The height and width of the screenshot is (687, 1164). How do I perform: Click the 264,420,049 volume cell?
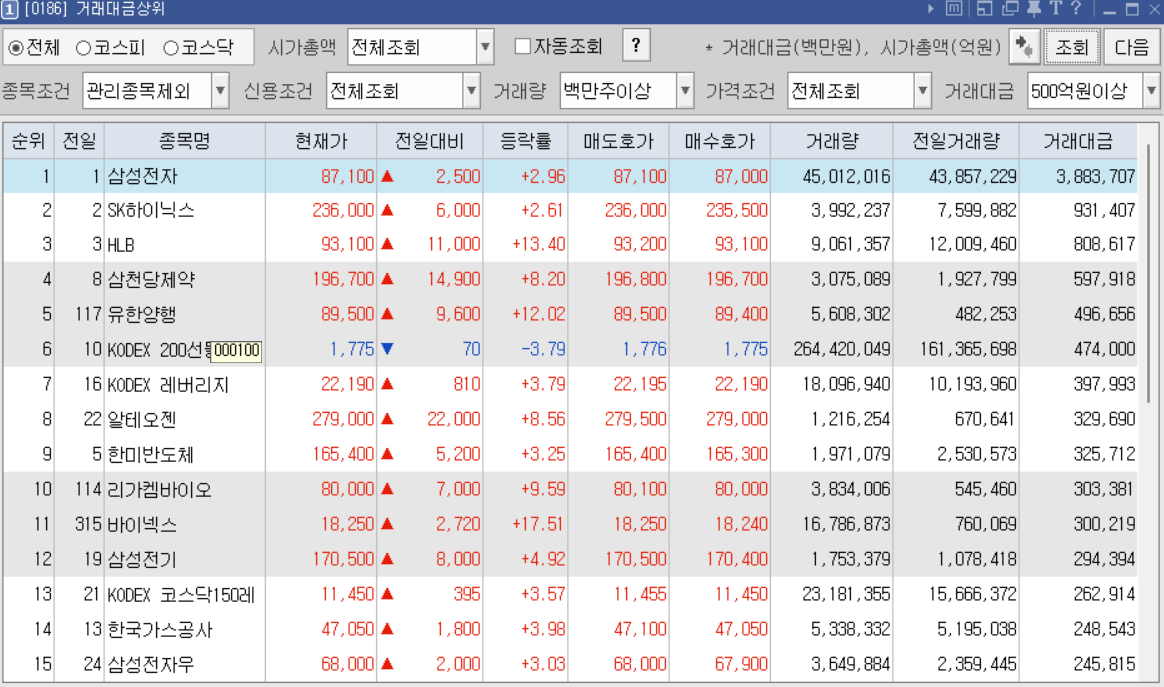[x=842, y=348]
